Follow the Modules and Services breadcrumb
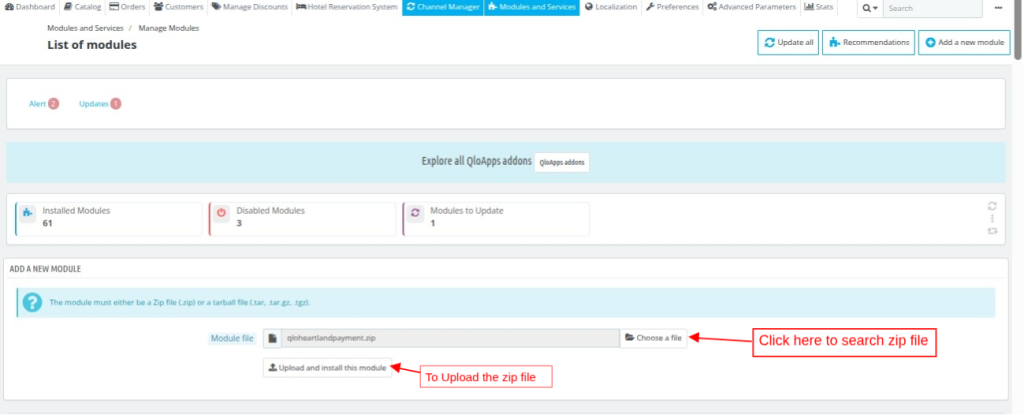1024x415 pixels. coord(85,29)
